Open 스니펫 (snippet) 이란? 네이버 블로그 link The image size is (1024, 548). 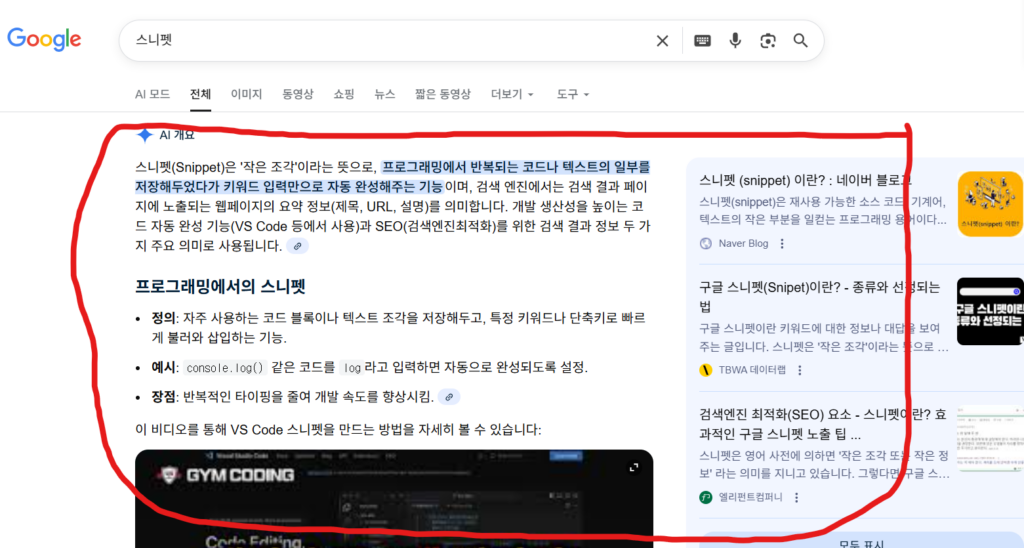pyautogui.click(x=805, y=180)
